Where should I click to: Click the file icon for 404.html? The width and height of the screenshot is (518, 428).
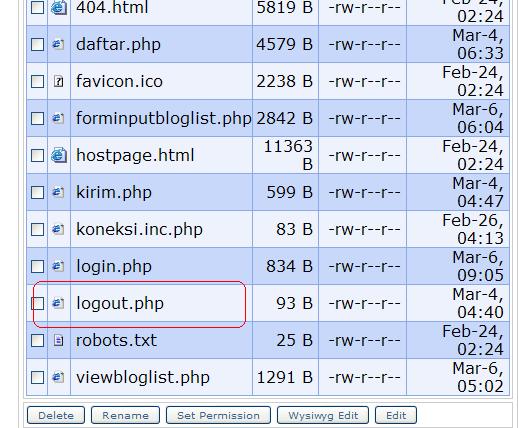(x=59, y=7)
